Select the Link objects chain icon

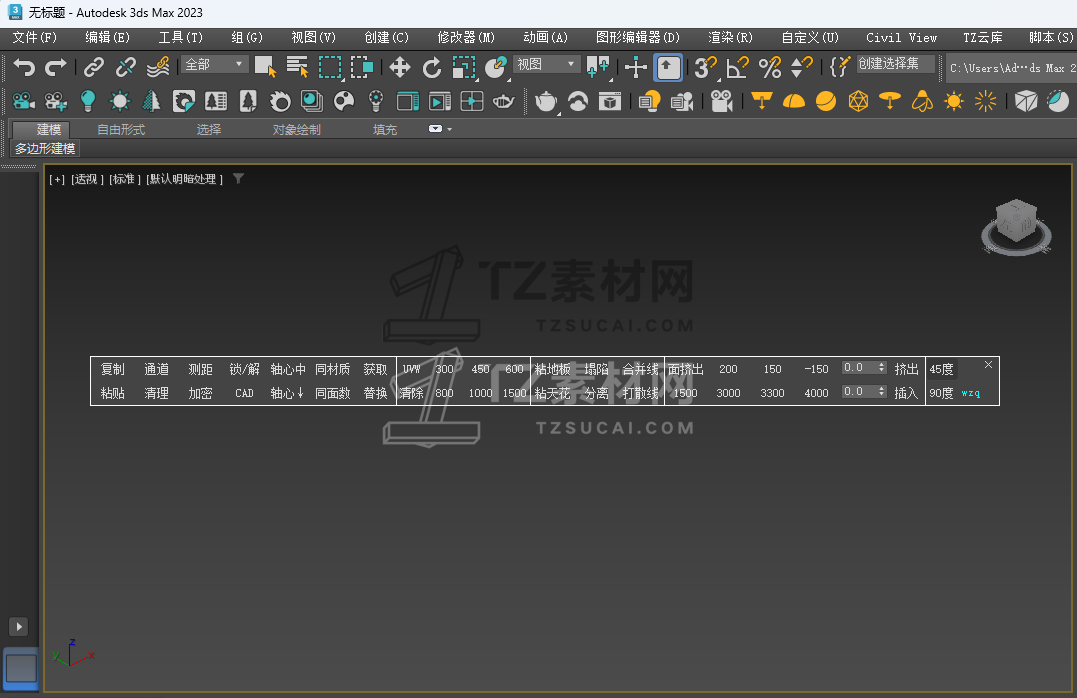94,67
